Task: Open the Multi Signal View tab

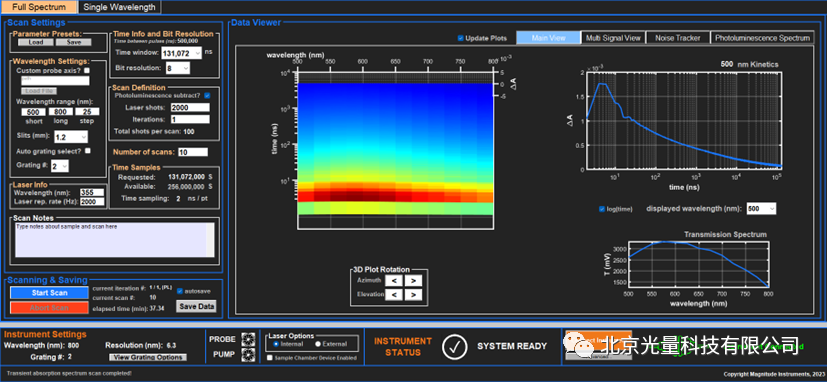Action: tap(613, 38)
